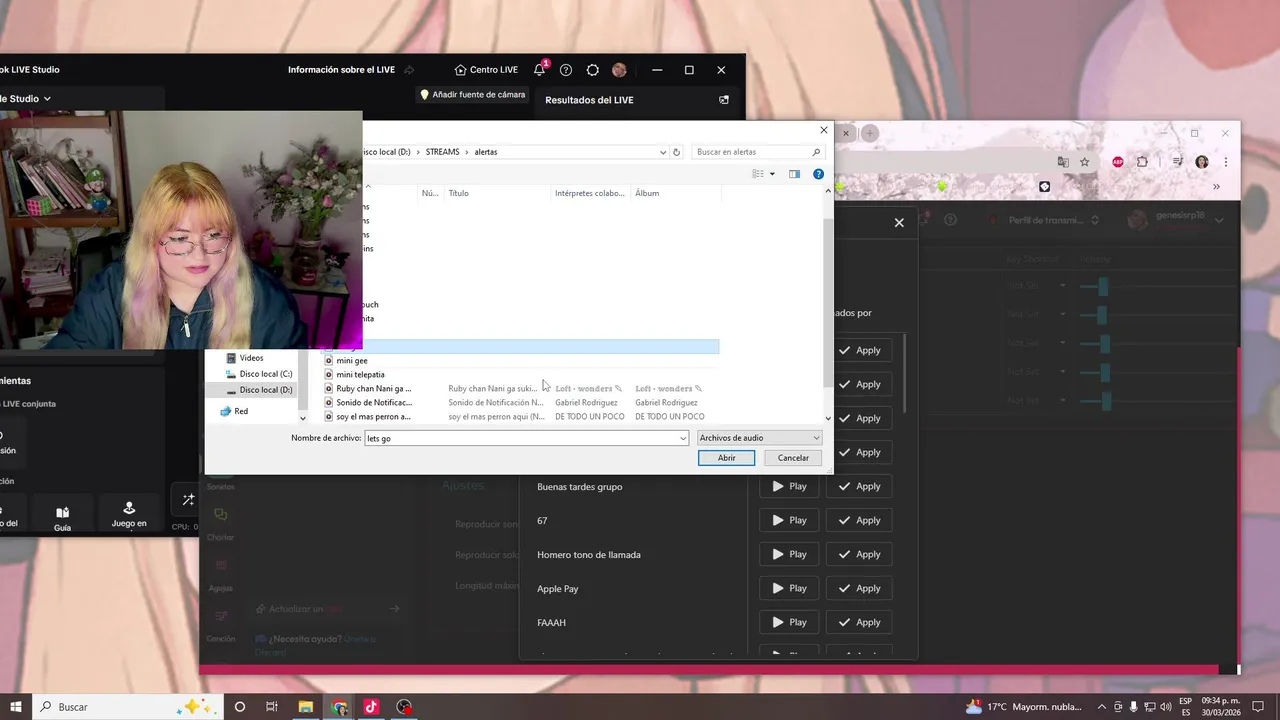This screenshot has width=1280, height=720.
Task: Select alertas in the breadcrumb path
Action: [x=486, y=152]
